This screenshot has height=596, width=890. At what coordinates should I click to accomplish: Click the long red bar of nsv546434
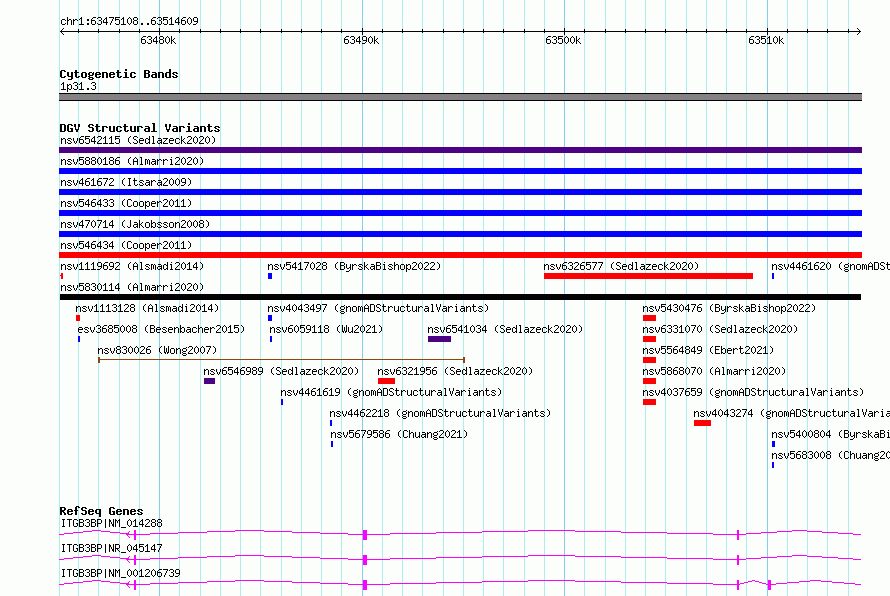pyautogui.click(x=460, y=255)
